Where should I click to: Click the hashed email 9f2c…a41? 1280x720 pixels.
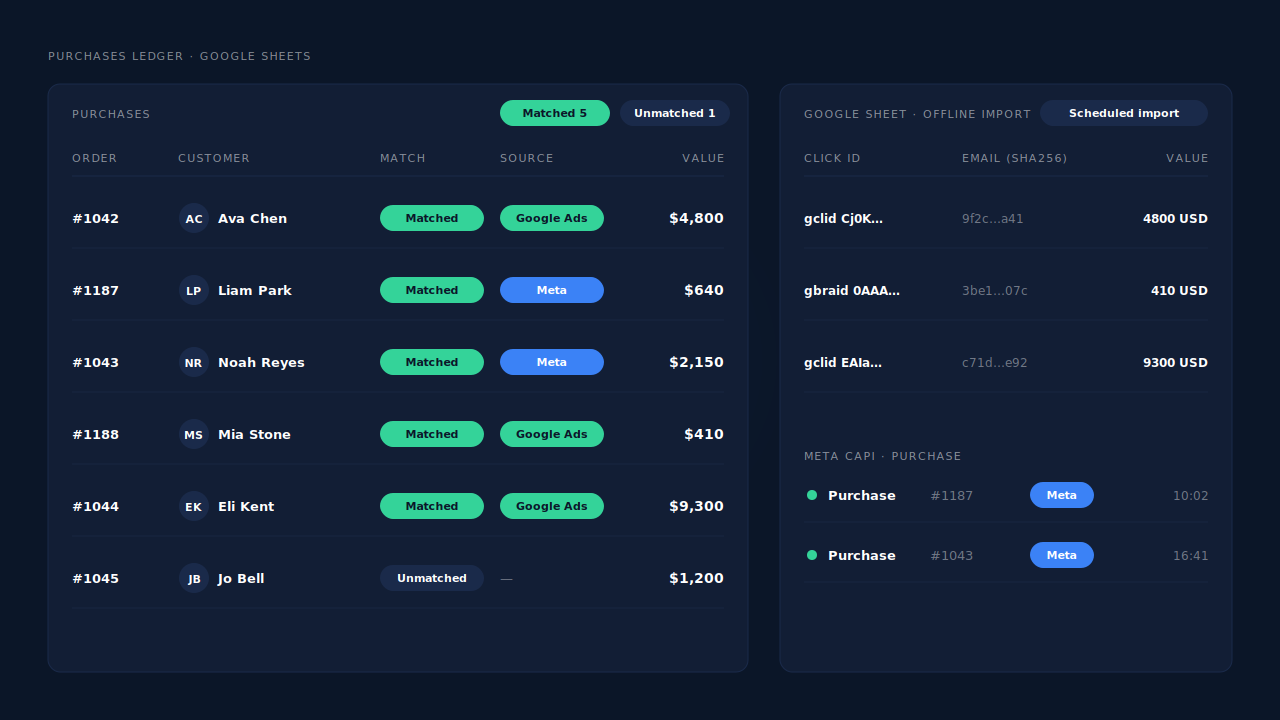[x=992, y=218]
